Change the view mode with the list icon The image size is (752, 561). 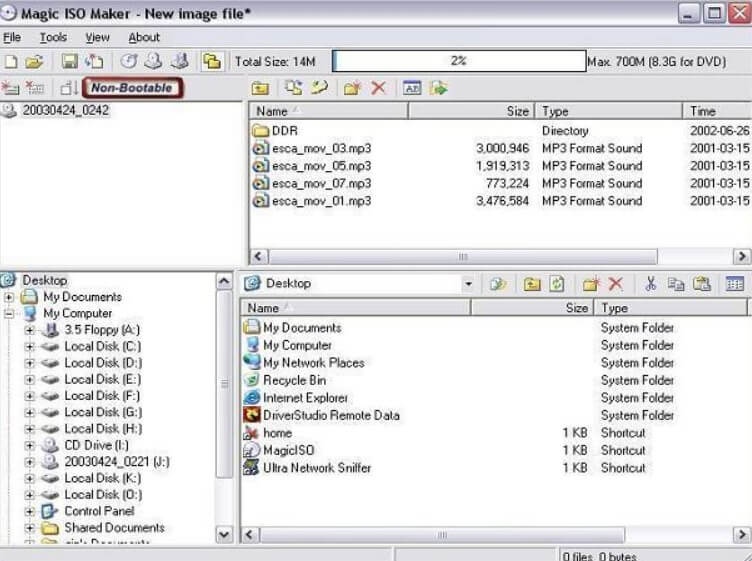734,284
